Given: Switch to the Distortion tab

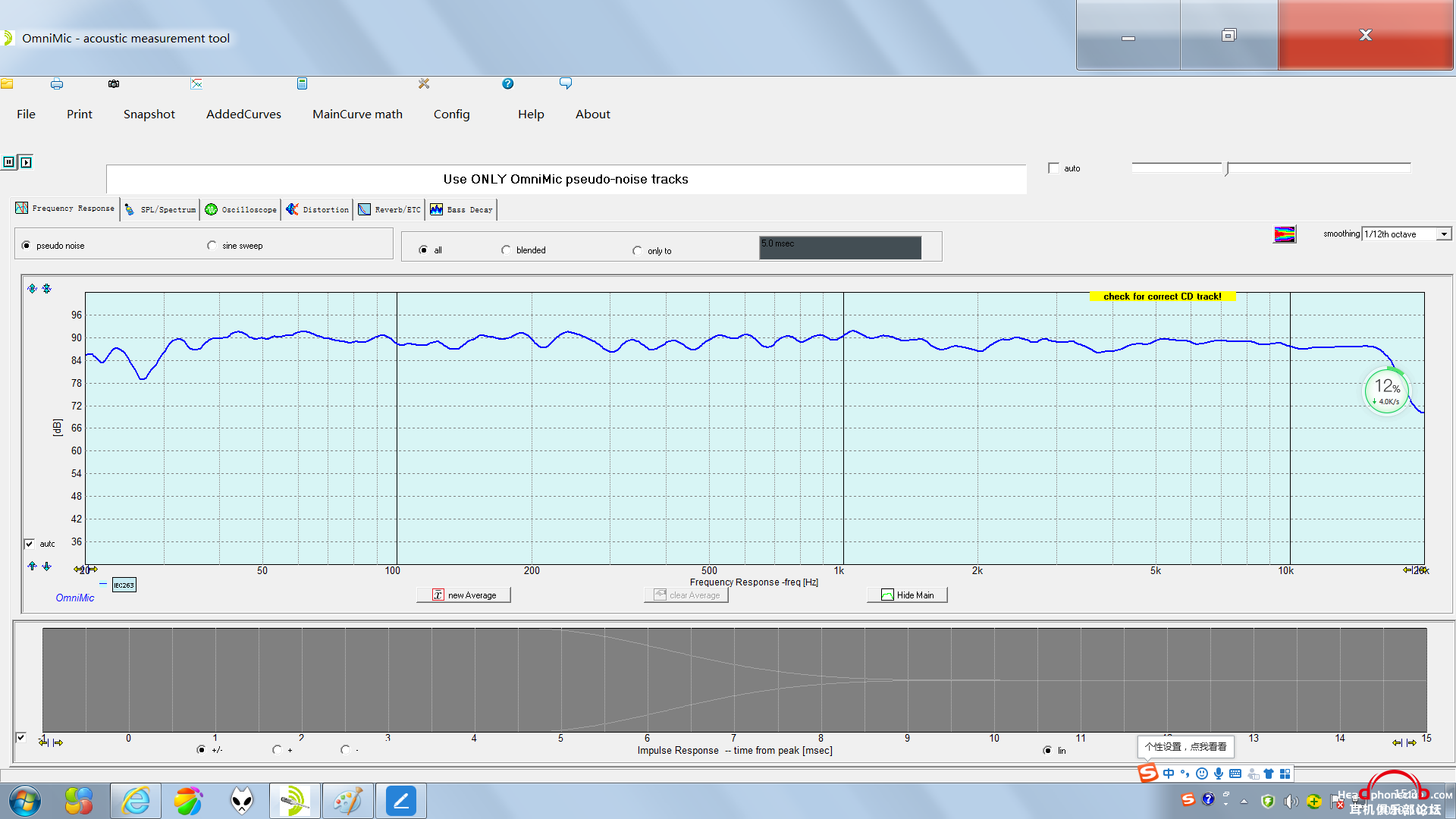Looking at the screenshot, I should point(318,209).
